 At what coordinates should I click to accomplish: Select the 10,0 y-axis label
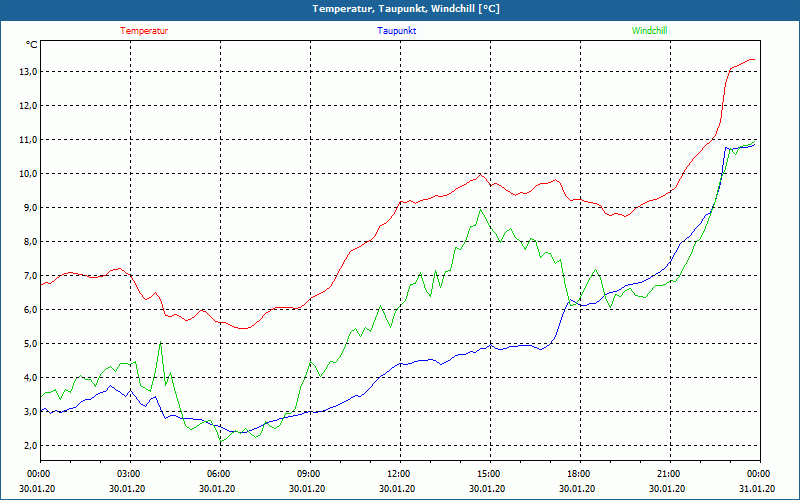[28, 174]
